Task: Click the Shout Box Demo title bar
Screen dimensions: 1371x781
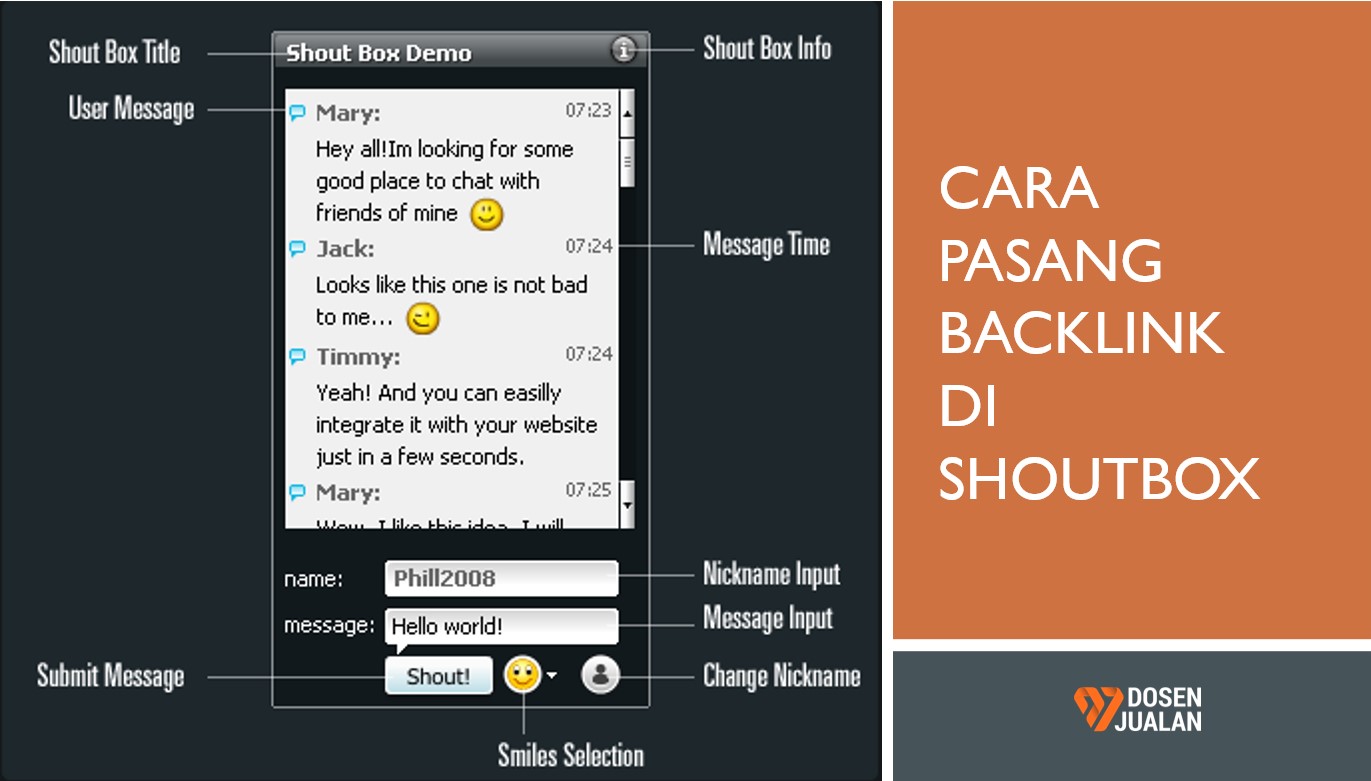Action: 440,52
